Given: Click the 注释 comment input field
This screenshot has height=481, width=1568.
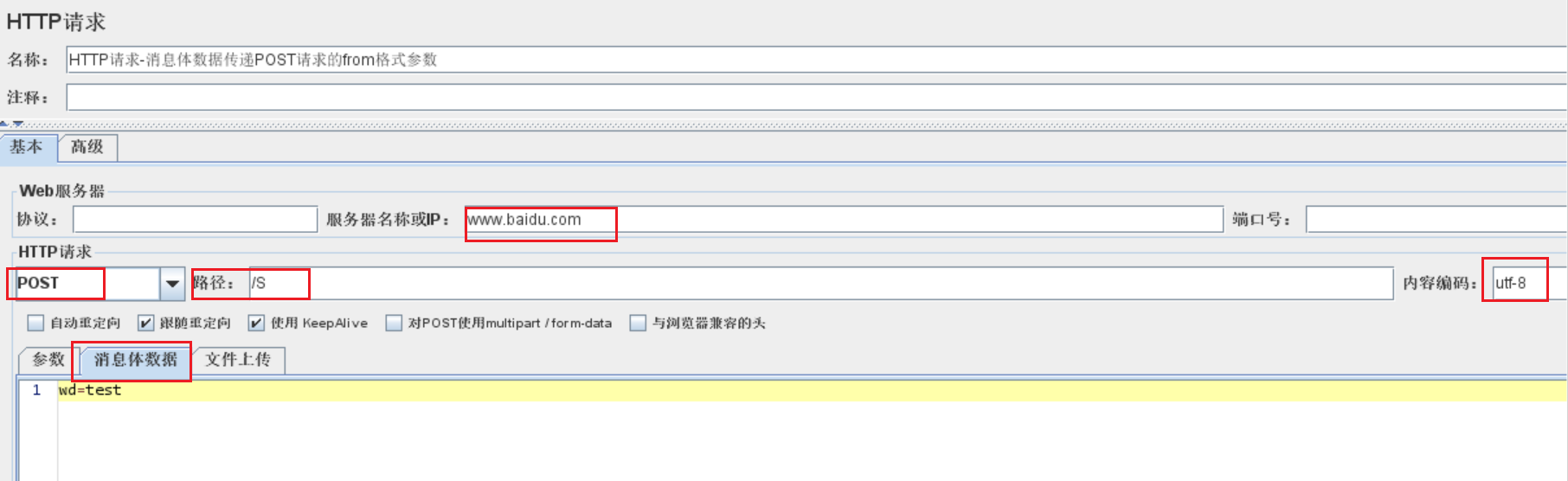Looking at the screenshot, I should click(817, 97).
